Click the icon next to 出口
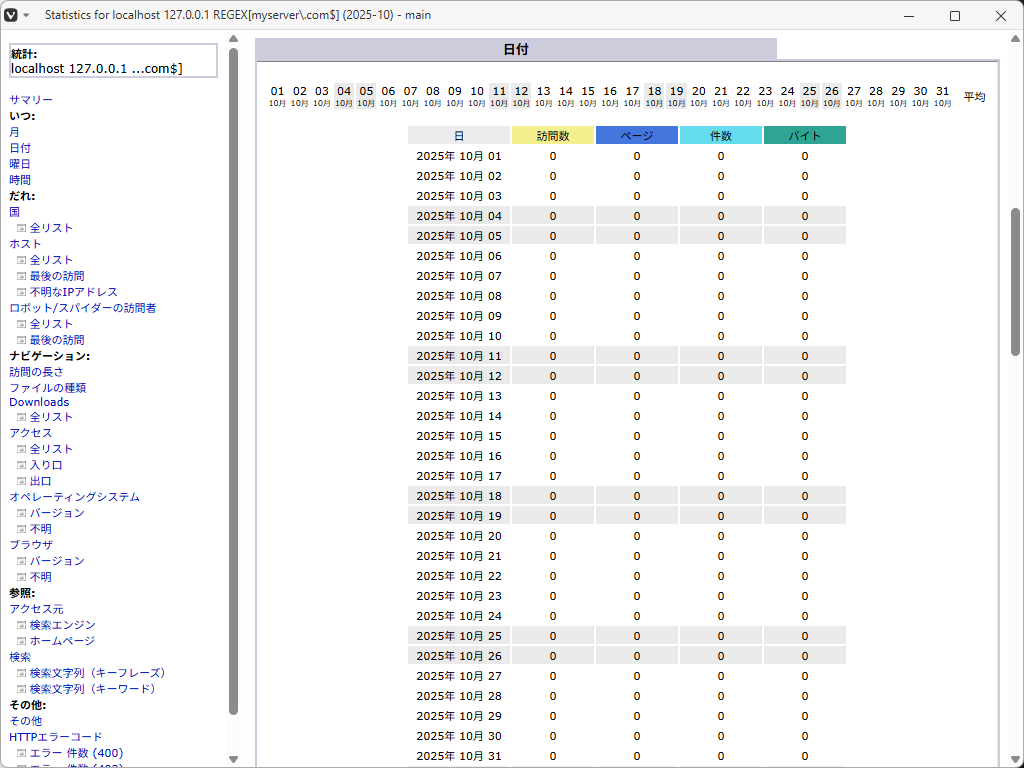The image size is (1024, 768). pos(21,481)
